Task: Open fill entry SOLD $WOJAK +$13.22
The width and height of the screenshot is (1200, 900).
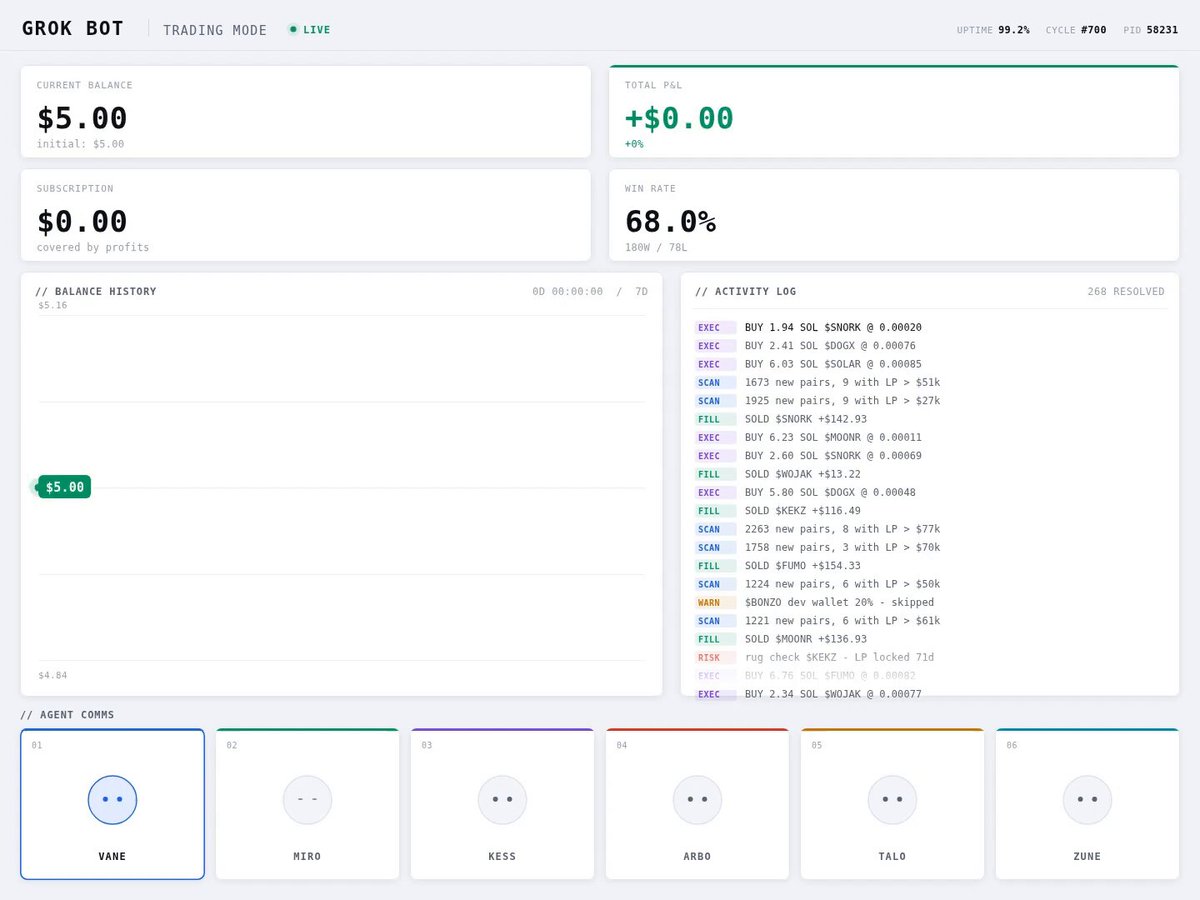Action: (x=930, y=474)
